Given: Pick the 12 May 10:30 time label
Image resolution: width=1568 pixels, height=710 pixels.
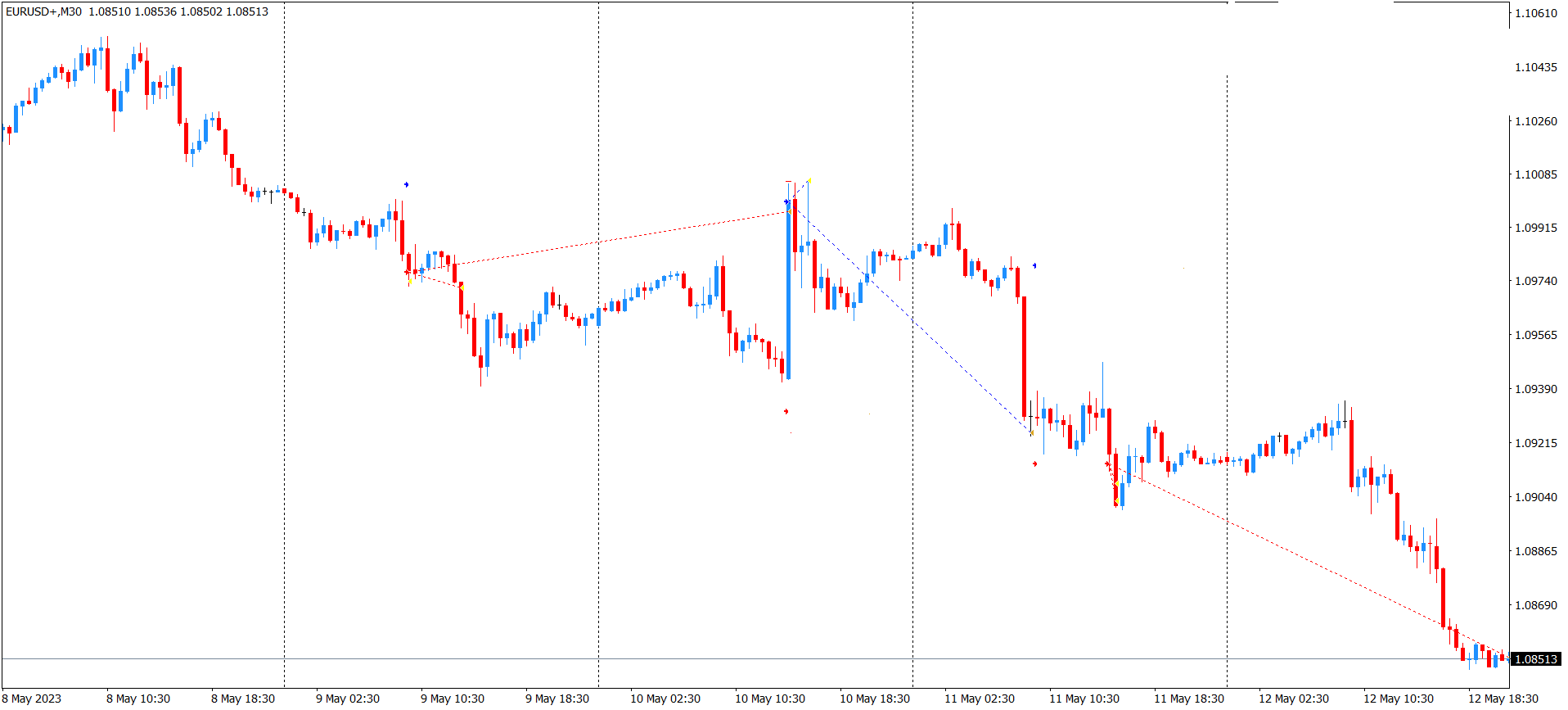Looking at the screenshot, I should [x=1399, y=699].
